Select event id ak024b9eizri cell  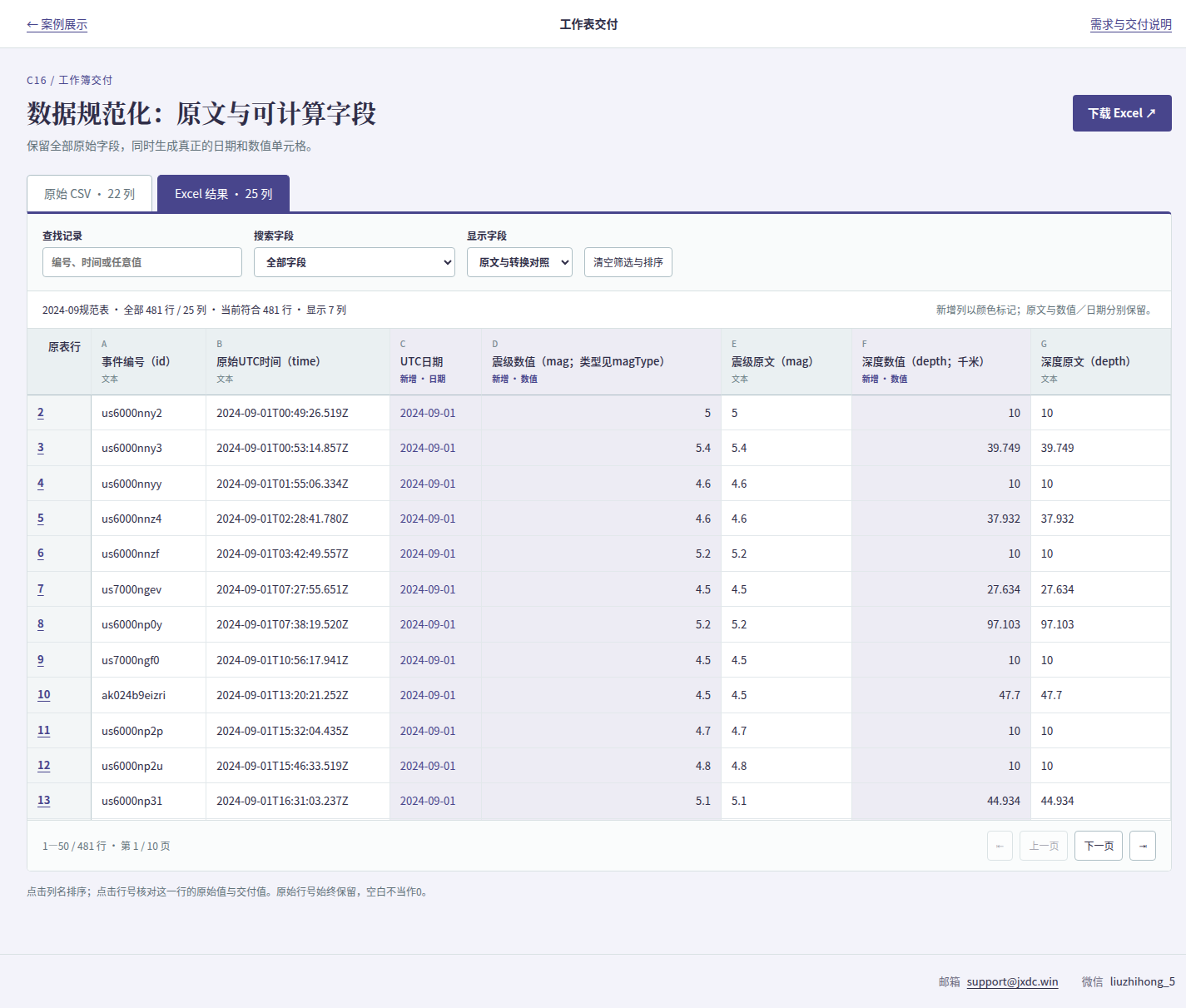[148, 695]
